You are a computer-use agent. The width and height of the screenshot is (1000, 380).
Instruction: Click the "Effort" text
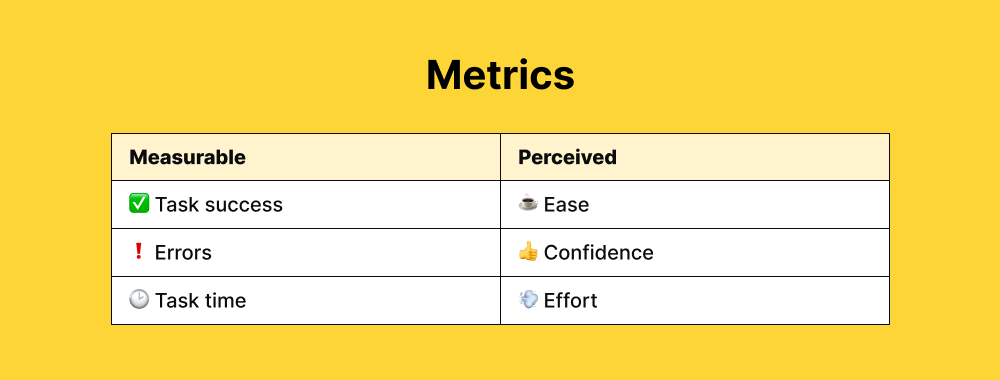coord(571,300)
